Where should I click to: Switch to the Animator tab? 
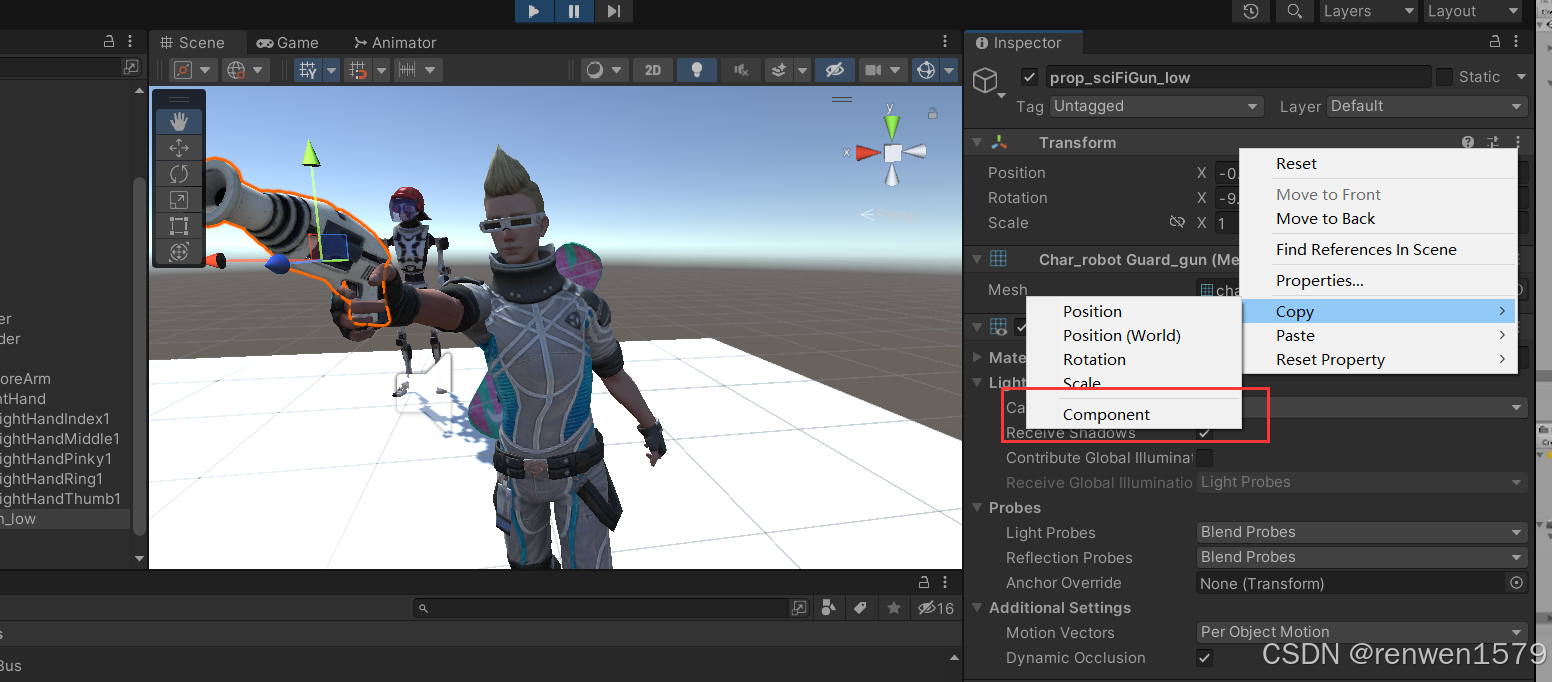click(x=395, y=43)
